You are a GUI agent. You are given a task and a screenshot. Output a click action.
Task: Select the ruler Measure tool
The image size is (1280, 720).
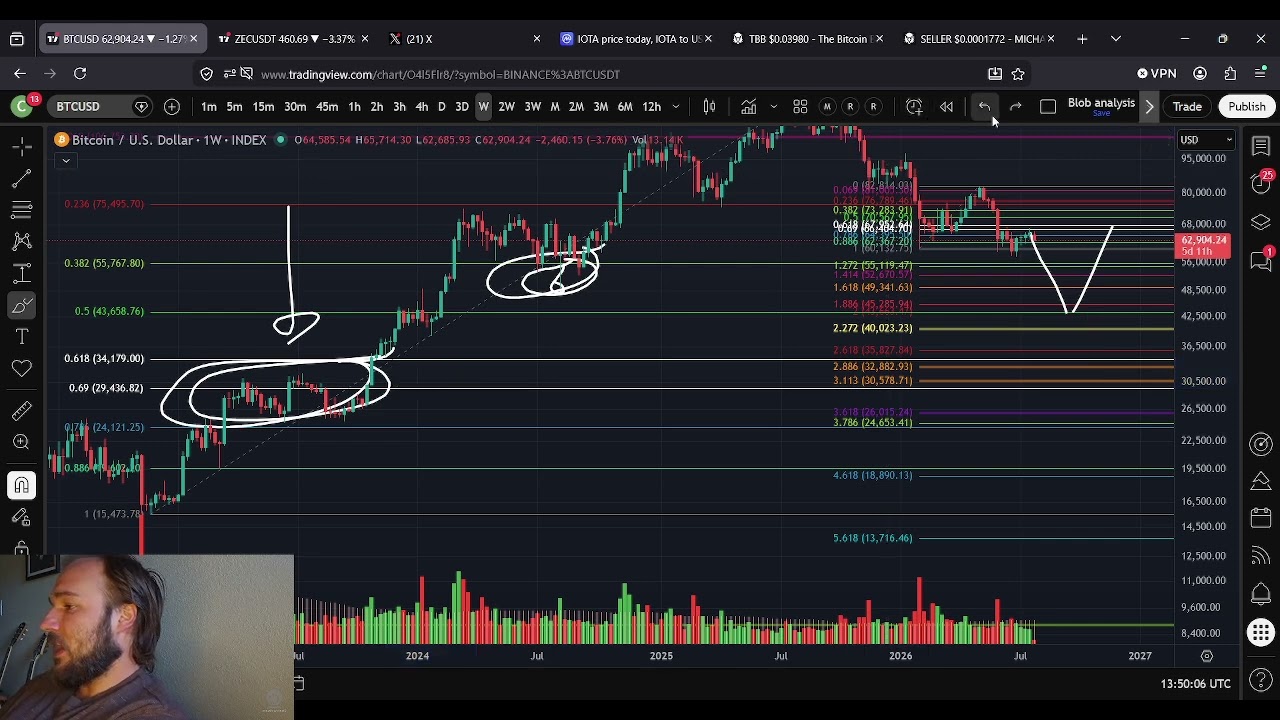coord(21,411)
